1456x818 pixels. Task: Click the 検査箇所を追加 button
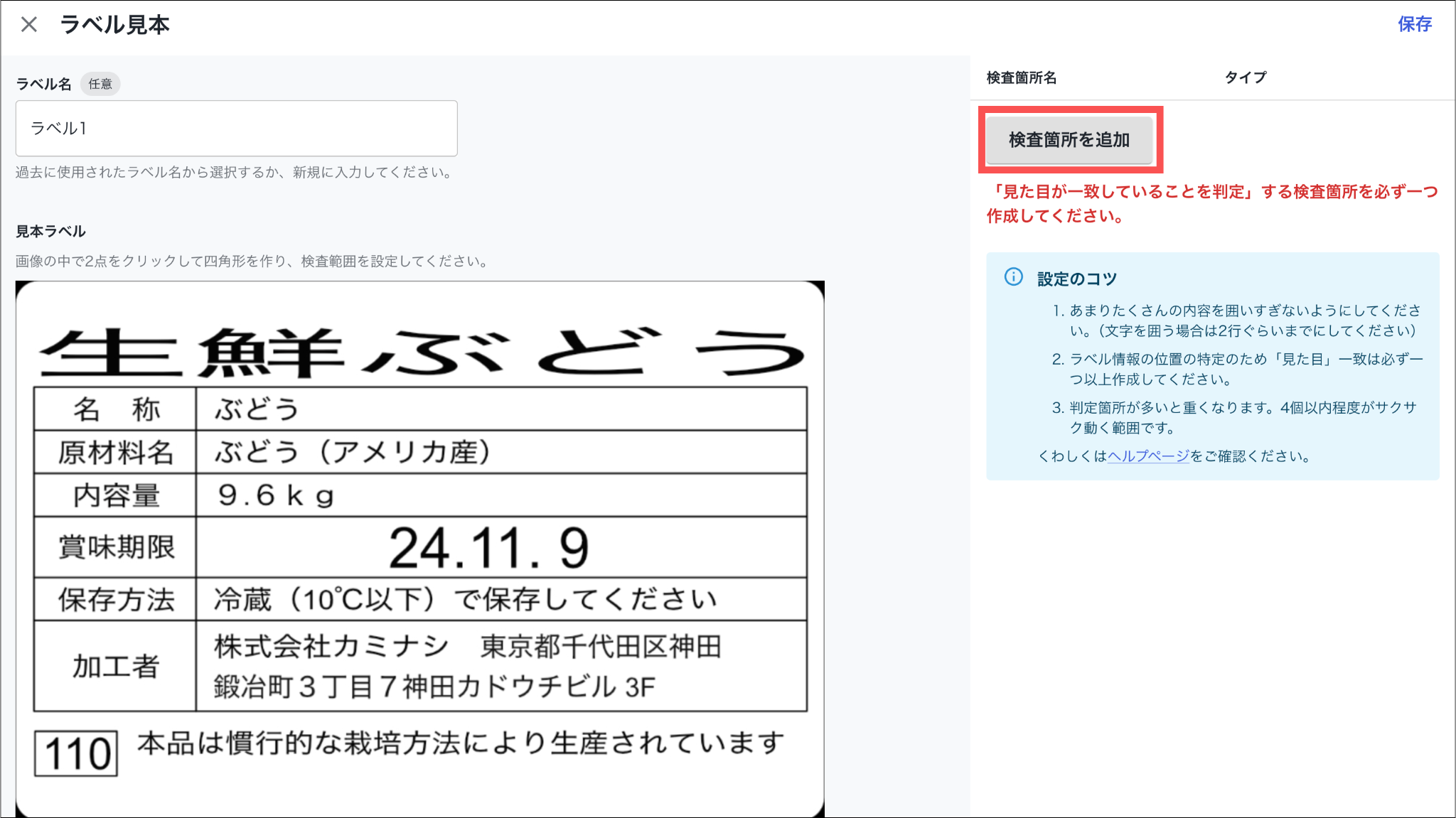(x=1069, y=140)
